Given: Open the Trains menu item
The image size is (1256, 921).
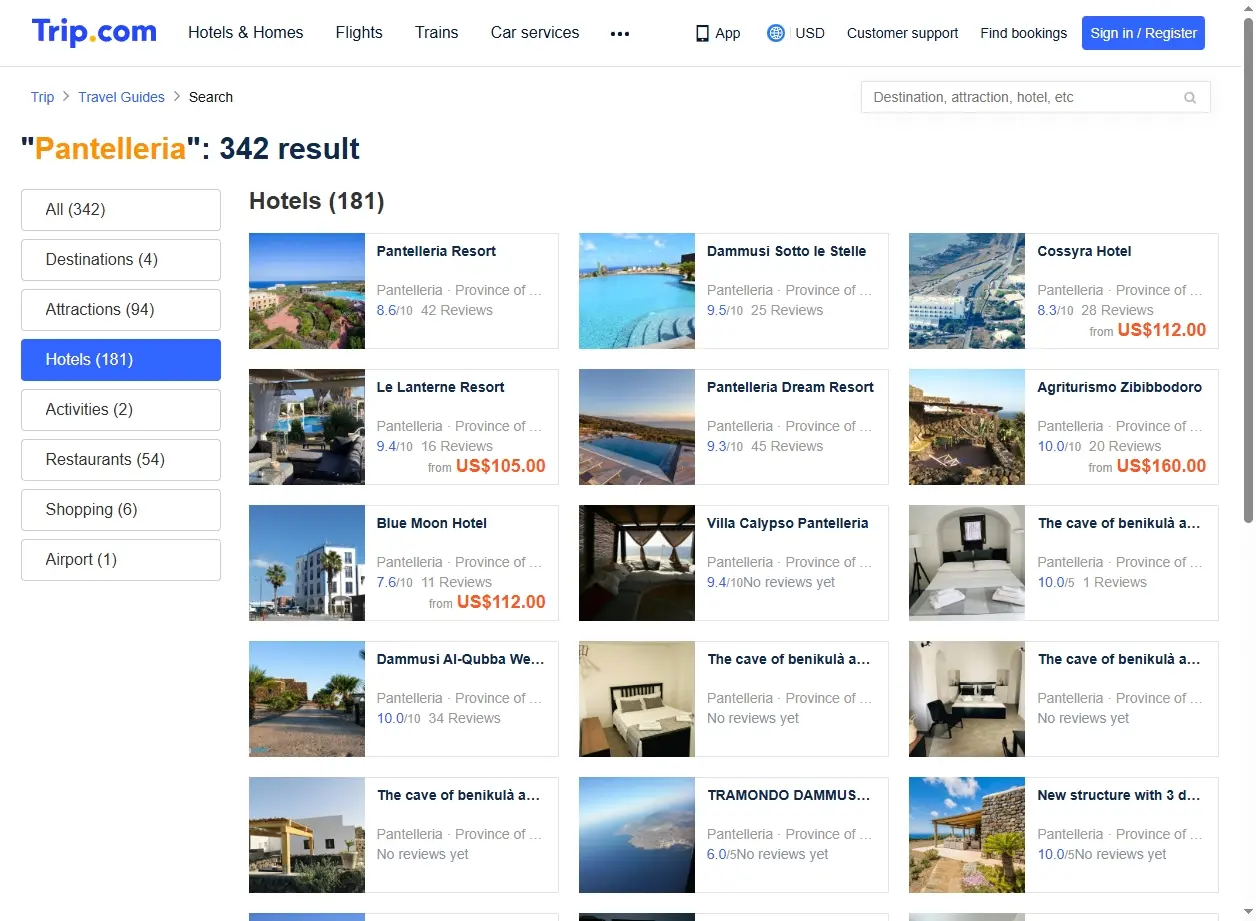Looking at the screenshot, I should pos(437,33).
